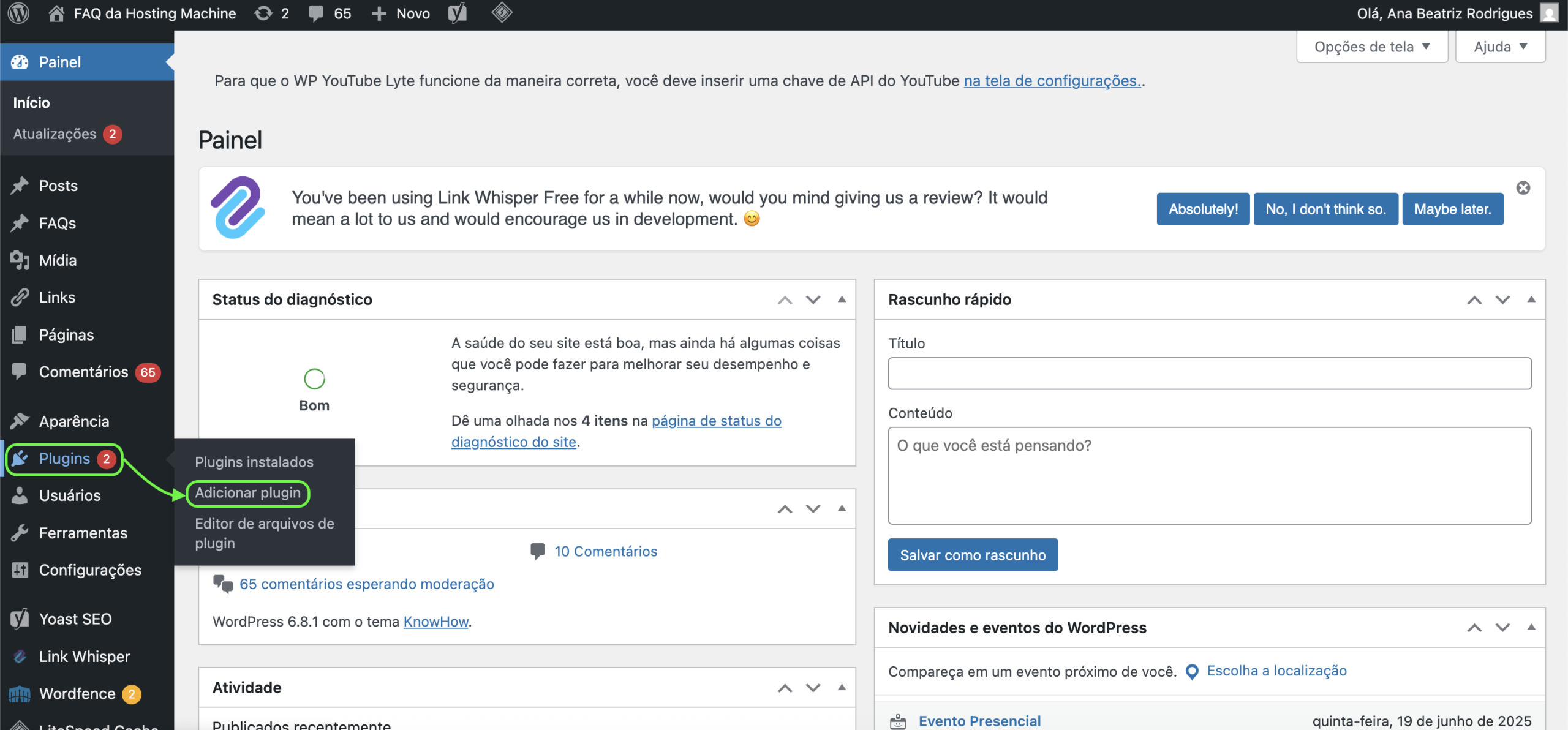Click the Absolutely! review button
Image resolution: width=1568 pixels, height=730 pixels.
[x=1203, y=209]
